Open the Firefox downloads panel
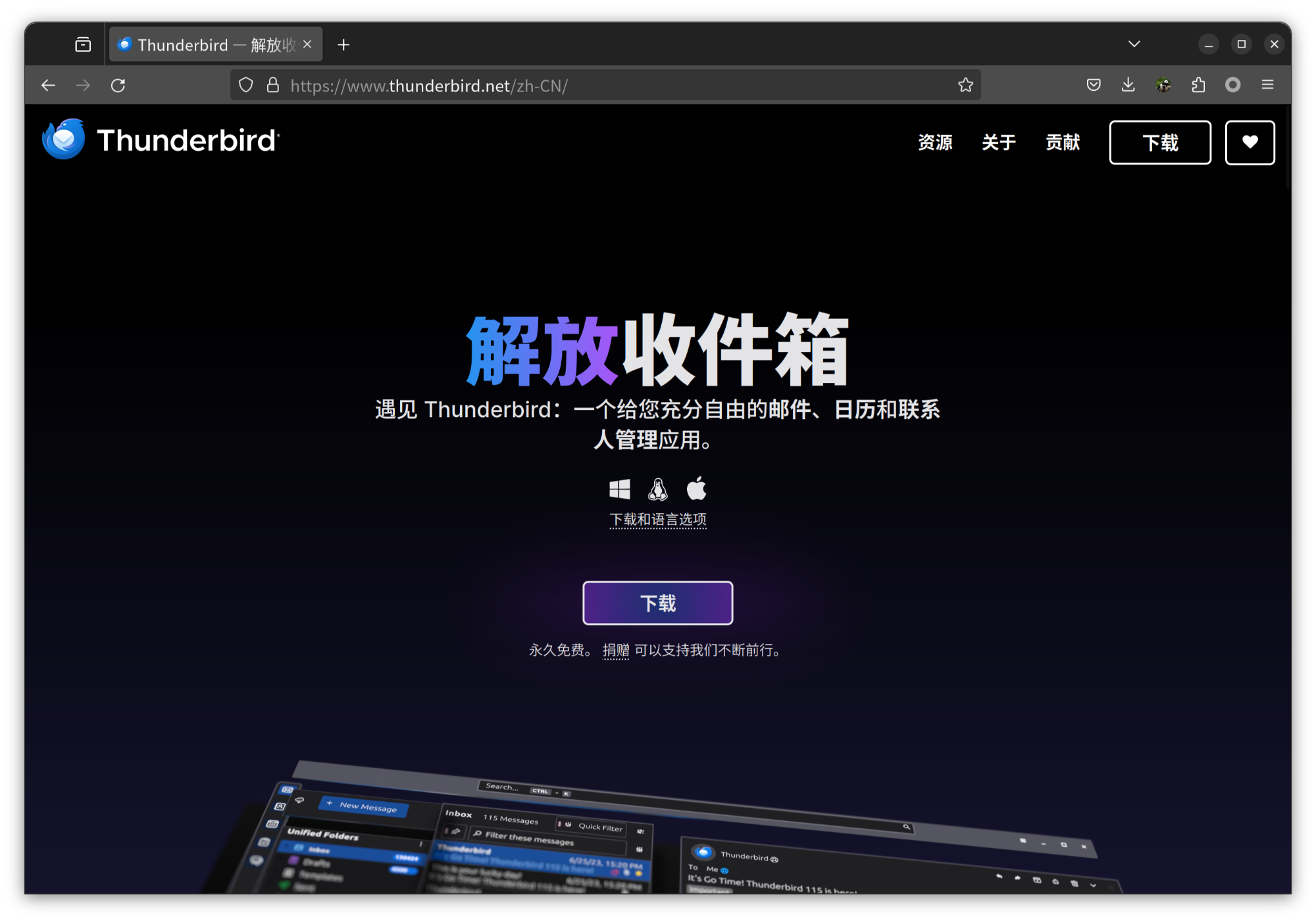The width and height of the screenshot is (1316, 921). 1128,85
